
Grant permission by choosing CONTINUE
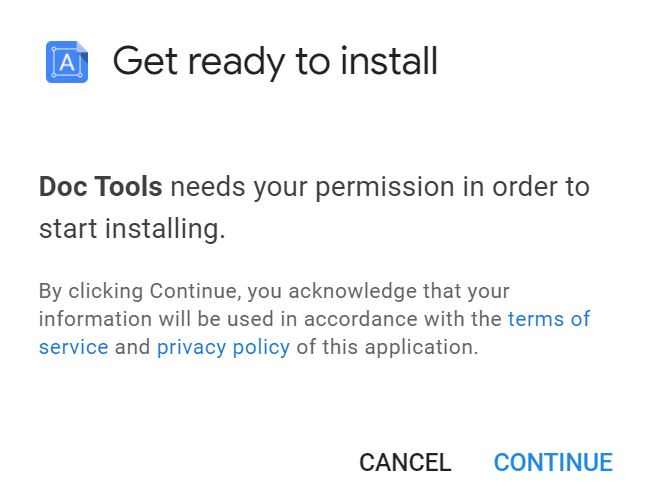(x=553, y=462)
